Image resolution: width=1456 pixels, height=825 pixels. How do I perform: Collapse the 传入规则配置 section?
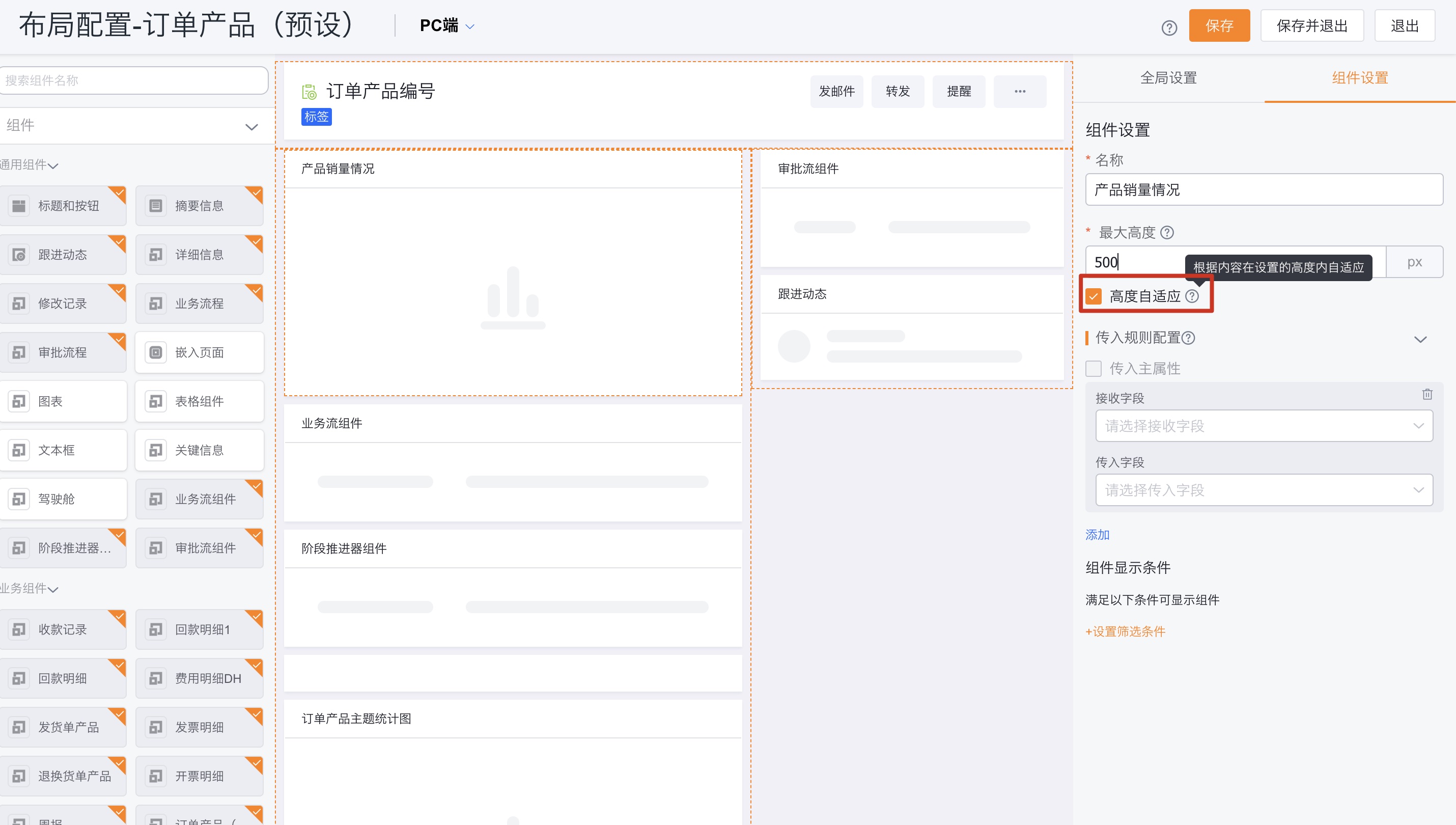[1420, 339]
